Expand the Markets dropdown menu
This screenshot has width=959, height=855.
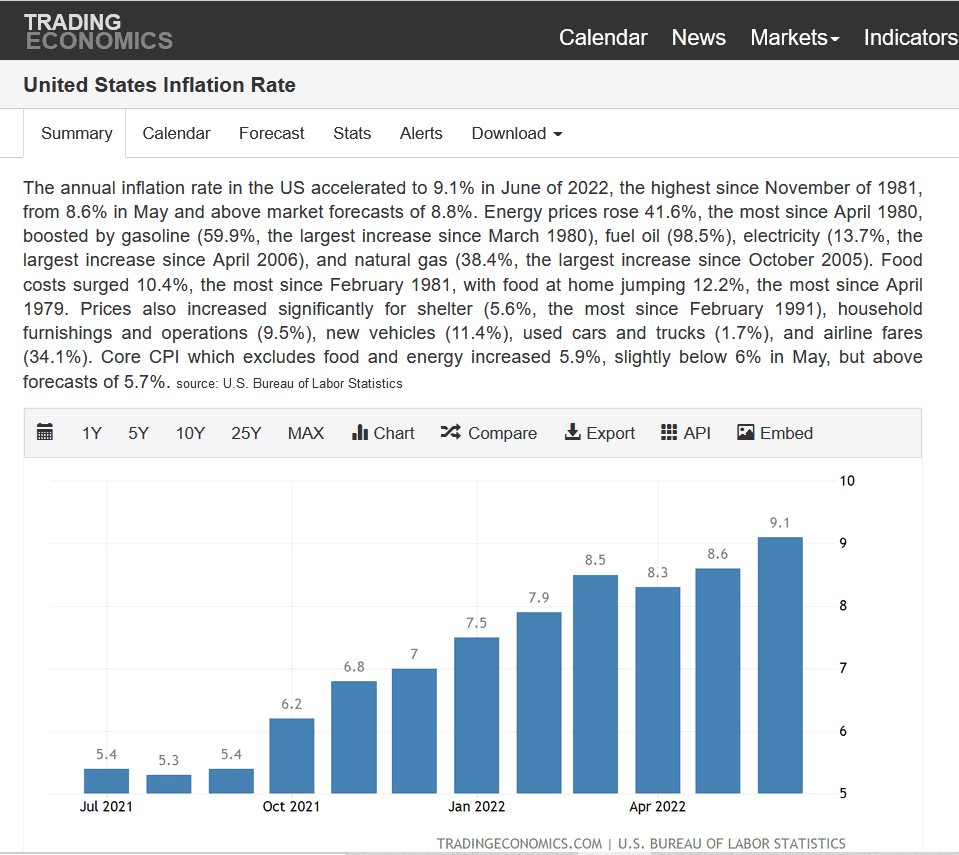point(794,37)
